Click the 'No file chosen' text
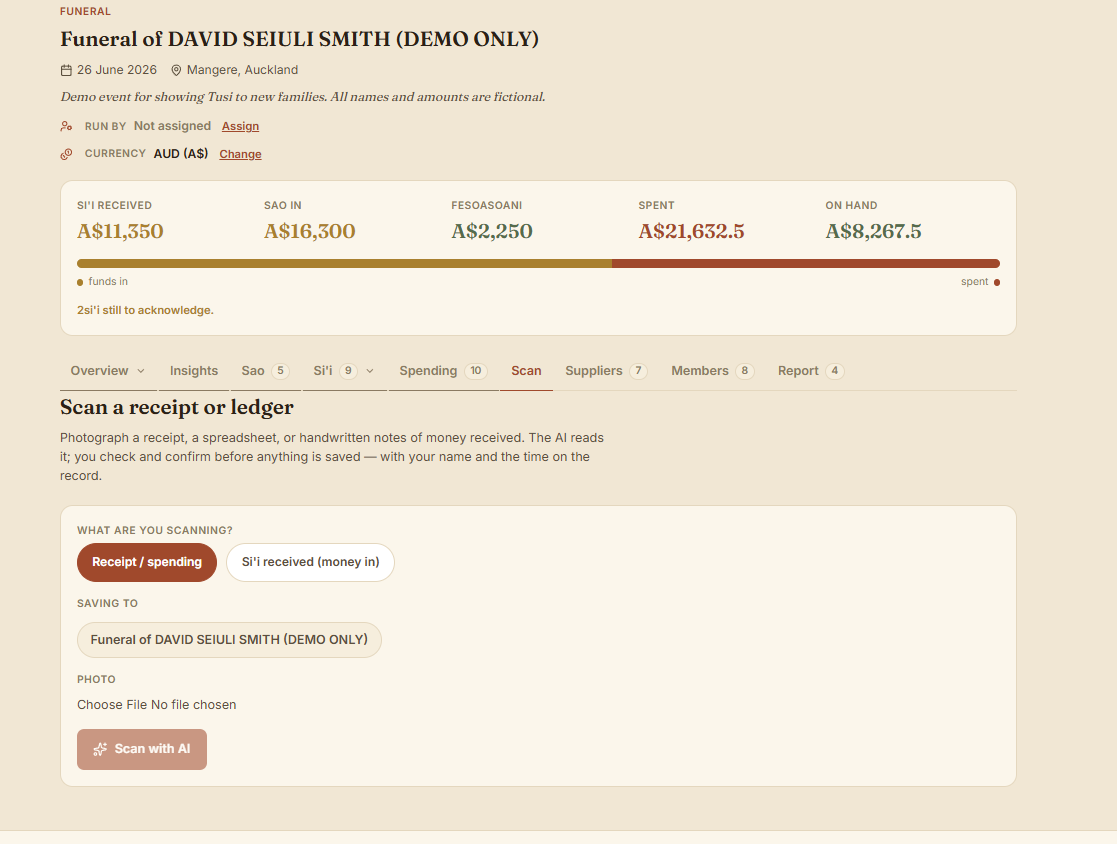This screenshot has height=844, width=1117. [194, 704]
